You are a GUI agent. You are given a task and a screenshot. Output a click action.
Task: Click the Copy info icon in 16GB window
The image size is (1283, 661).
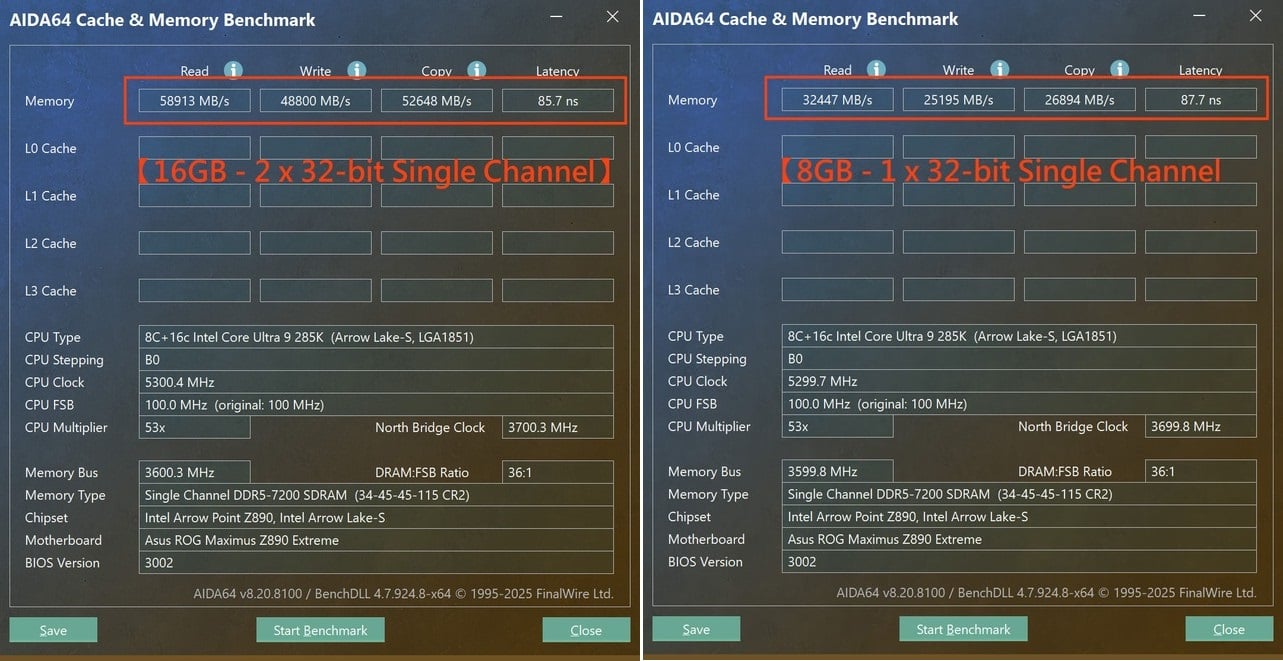pyautogui.click(x=477, y=70)
